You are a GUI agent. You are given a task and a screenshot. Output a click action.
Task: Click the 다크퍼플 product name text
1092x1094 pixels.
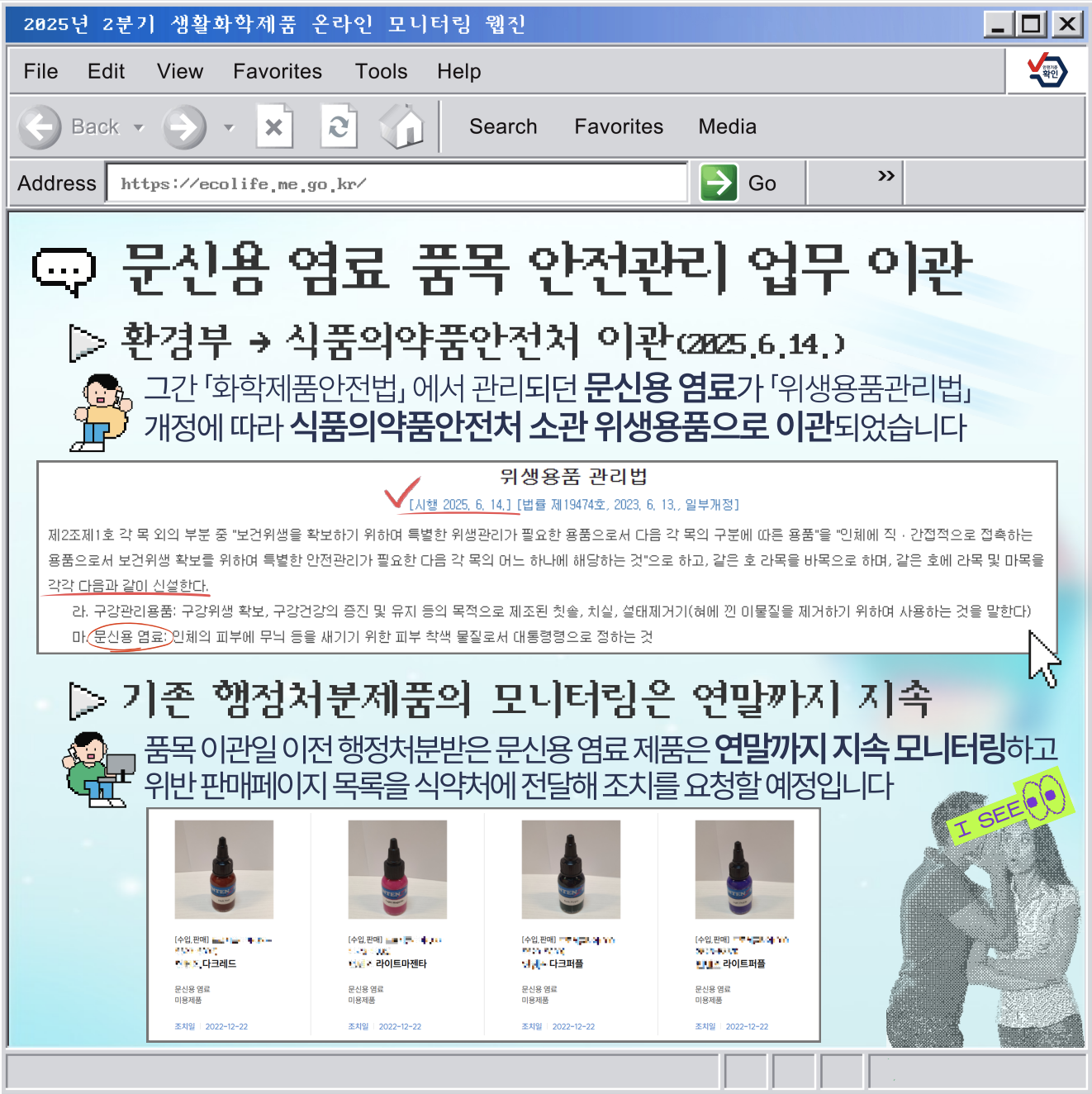566,964
